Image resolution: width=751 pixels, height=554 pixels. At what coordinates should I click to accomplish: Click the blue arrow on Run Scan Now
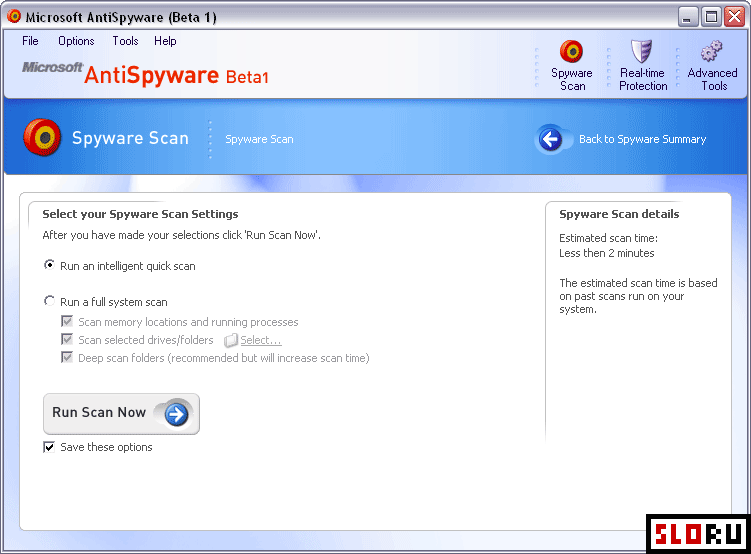[x=176, y=414]
